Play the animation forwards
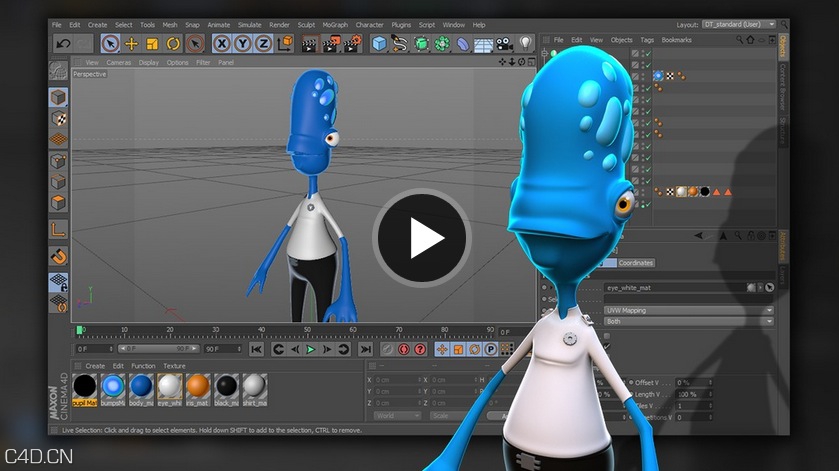 [310, 350]
